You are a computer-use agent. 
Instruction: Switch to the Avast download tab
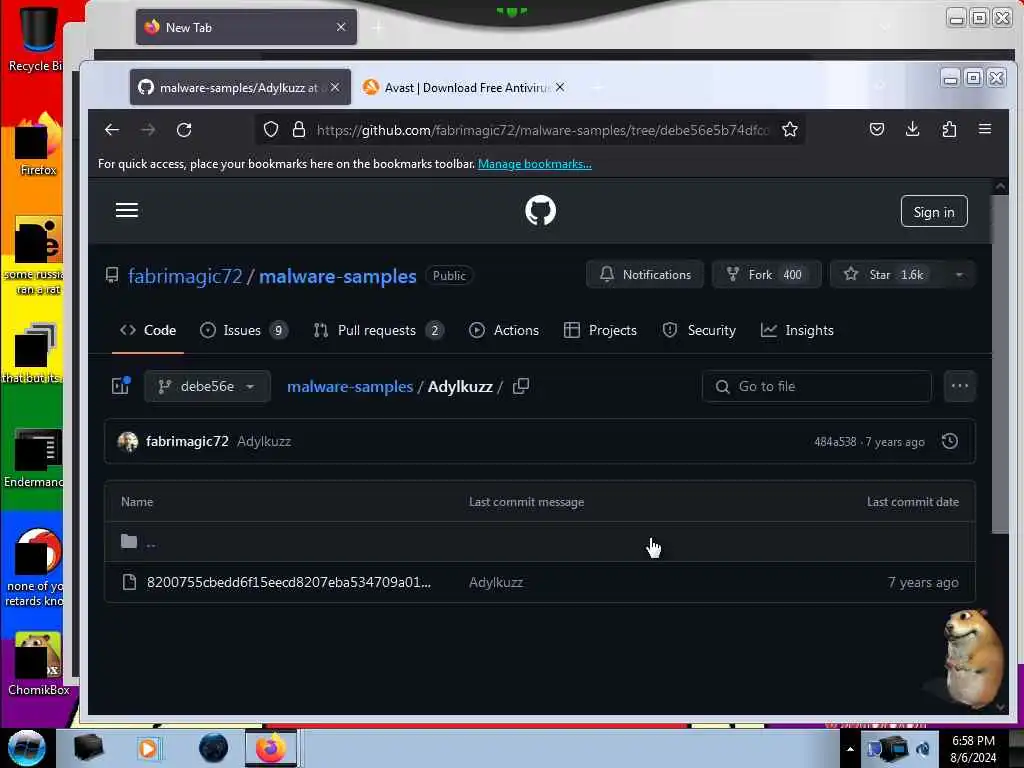[464, 88]
